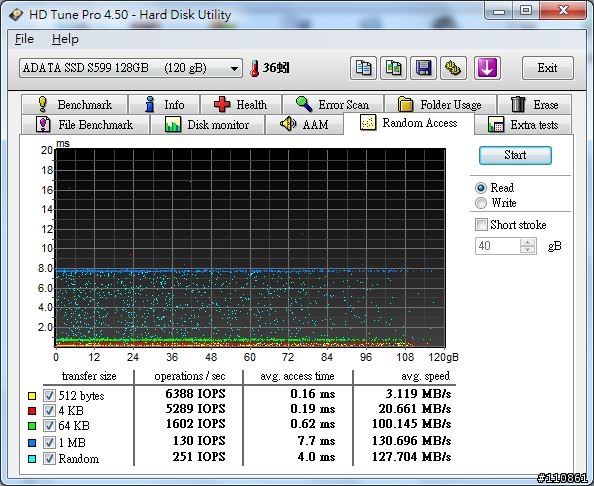Click the blue 1 MB color swatch
The image size is (594, 486).
tap(32, 442)
